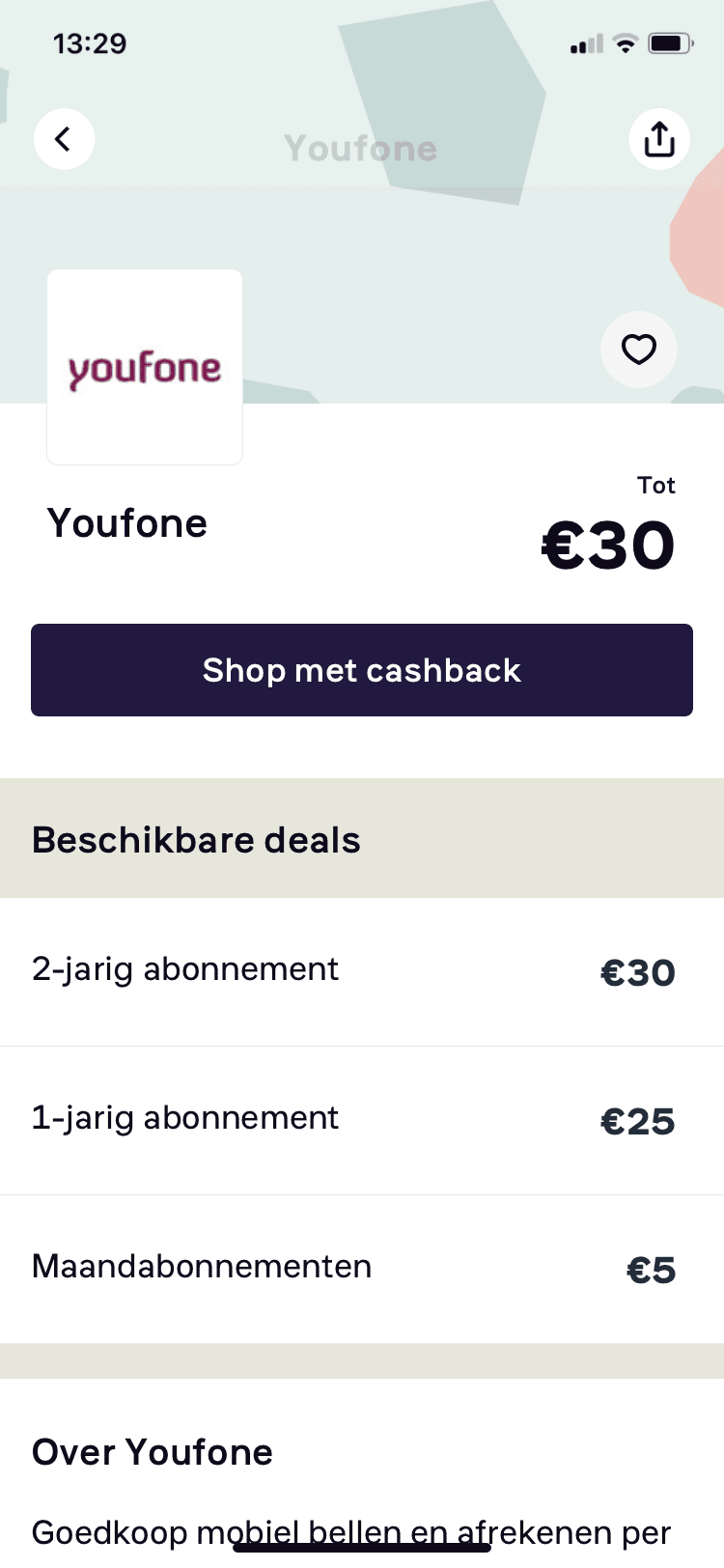Screen dimensions: 724x1568
Task: Tap the €5 next to Maandabonnementen
Action: point(652,1270)
